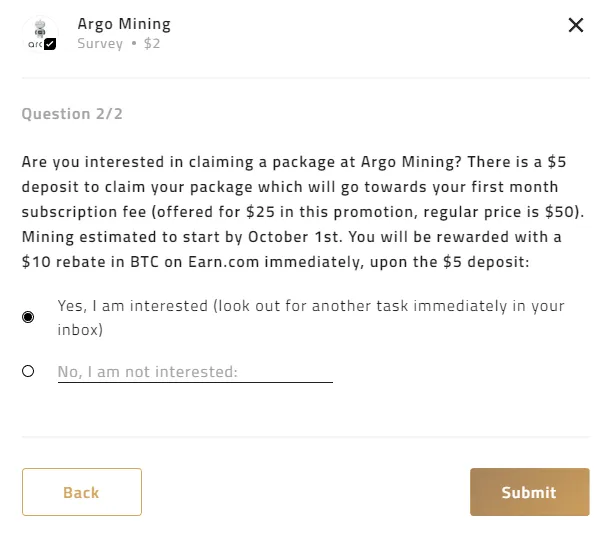
Task: Click the "Survey" subtitle label
Action: click(x=100, y=43)
